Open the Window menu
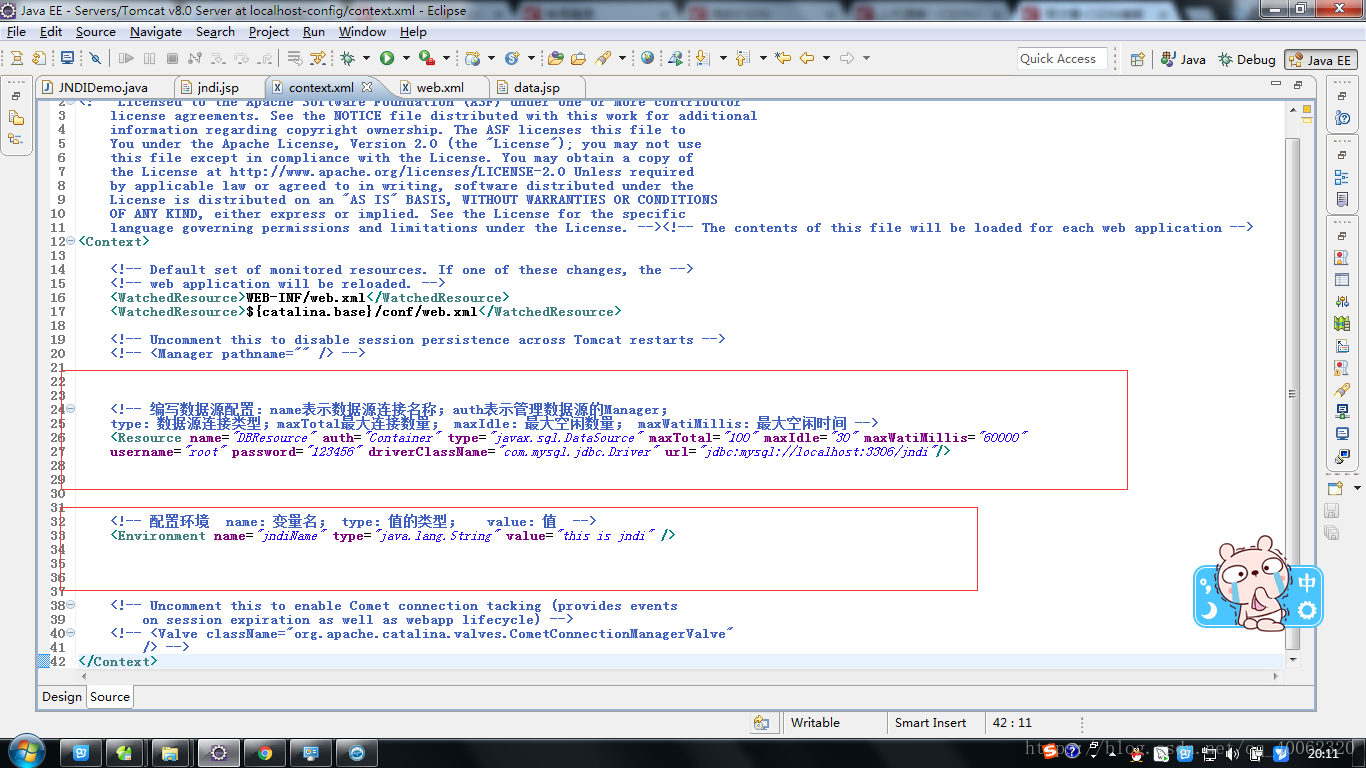Image resolution: width=1366 pixels, height=768 pixels. [x=362, y=31]
